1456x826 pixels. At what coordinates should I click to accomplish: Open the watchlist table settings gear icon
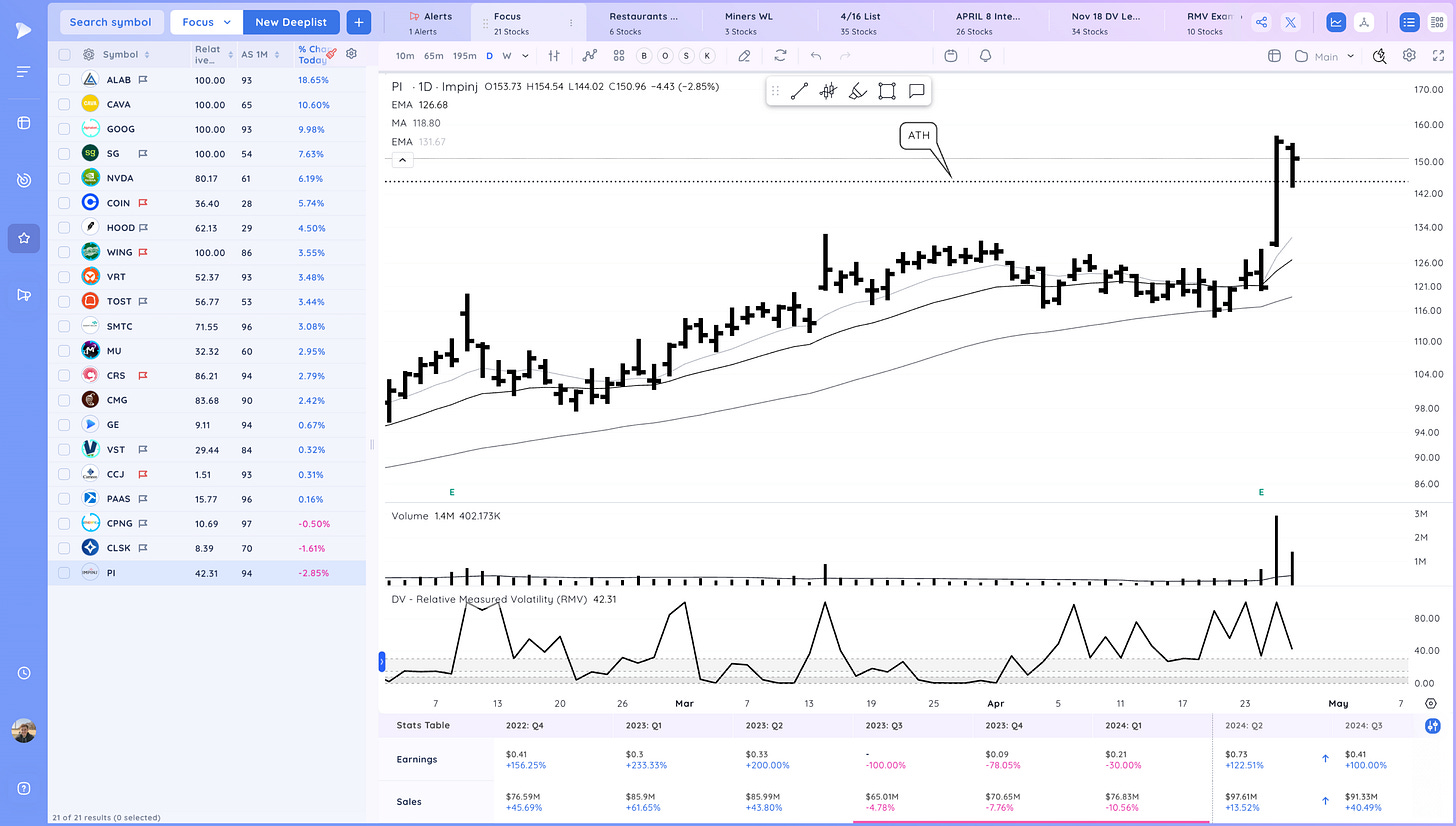coord(351,54)
